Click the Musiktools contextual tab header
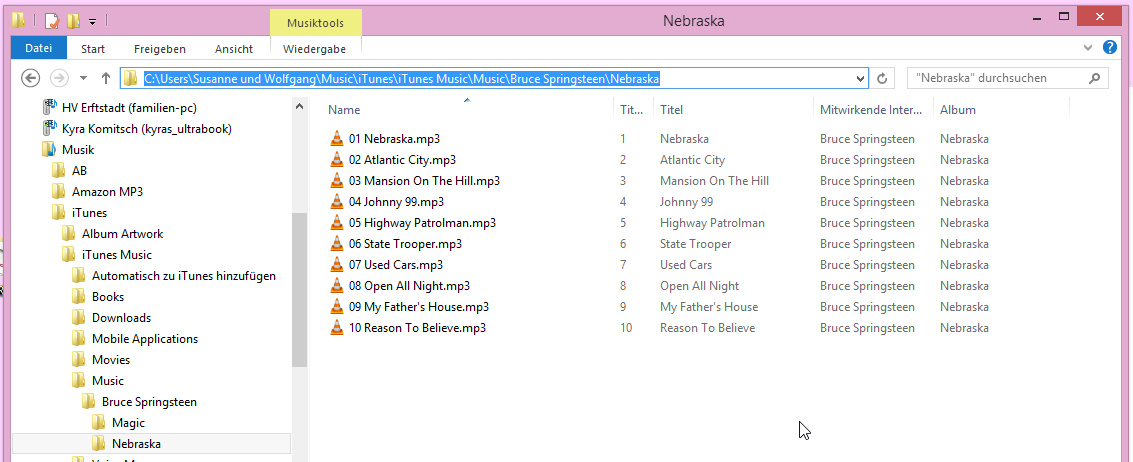This screenshot has width=1133, height=462. (x=315, y=23)
